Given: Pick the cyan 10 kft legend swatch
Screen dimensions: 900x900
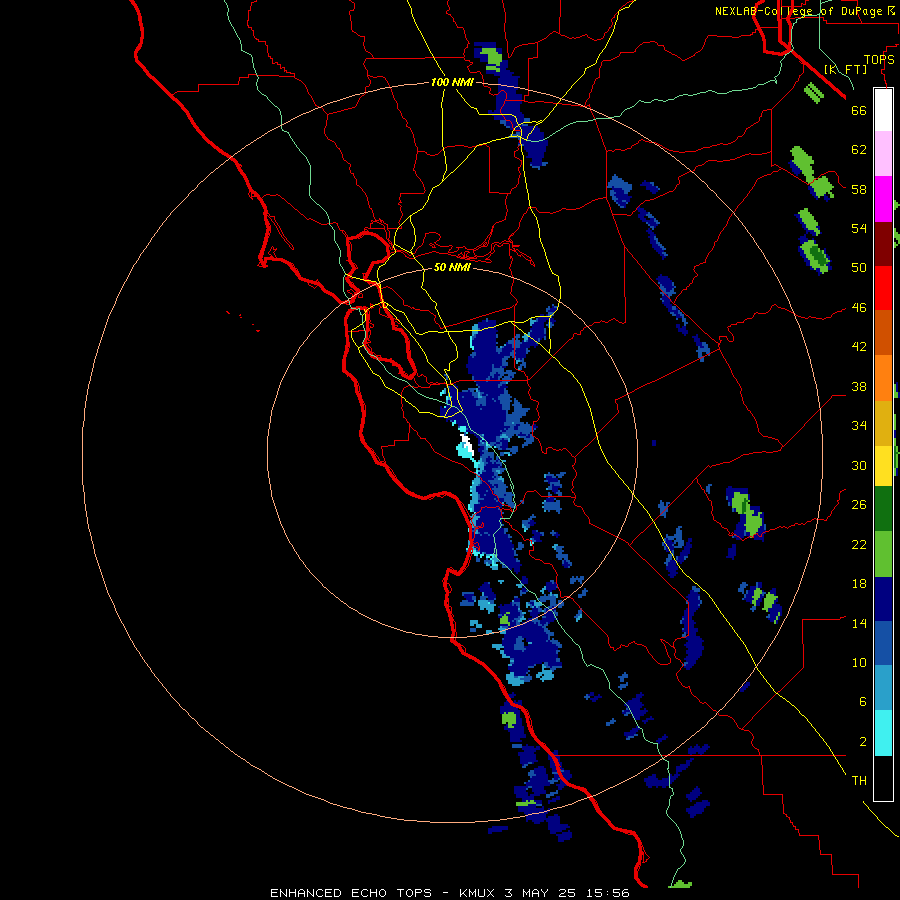Looking at the screenshot, I should (883, 733).
